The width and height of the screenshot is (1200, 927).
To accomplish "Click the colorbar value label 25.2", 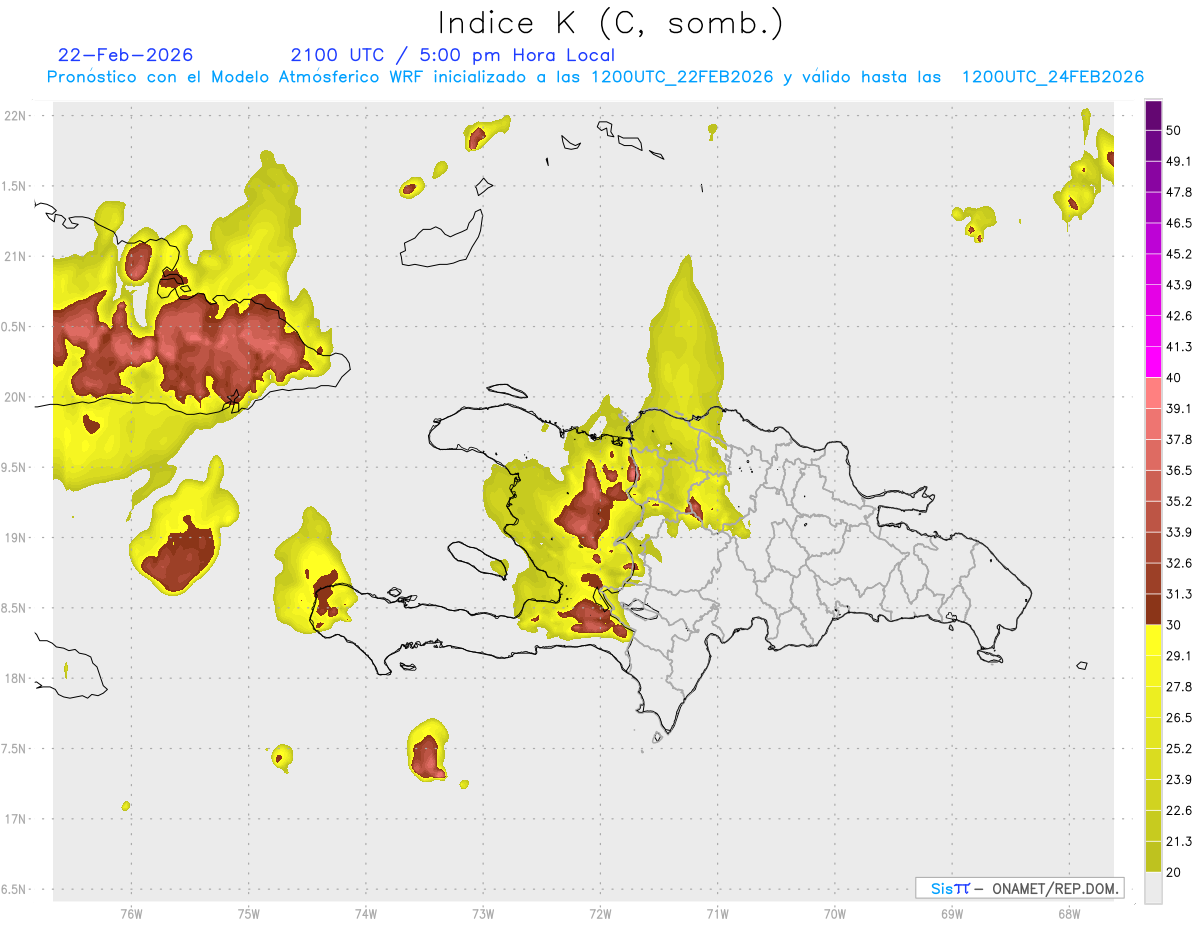I will pyautogui.click(x=1179, y=748).
